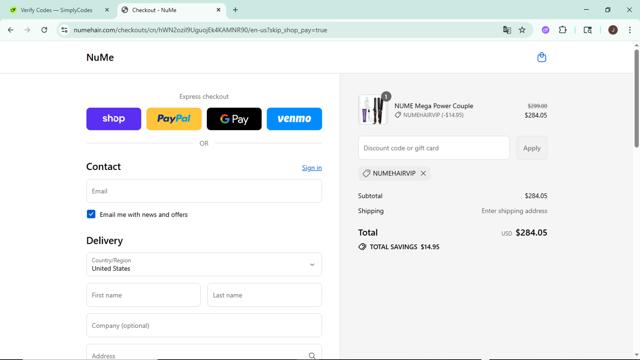Click the Sign in link

point(312,168)
